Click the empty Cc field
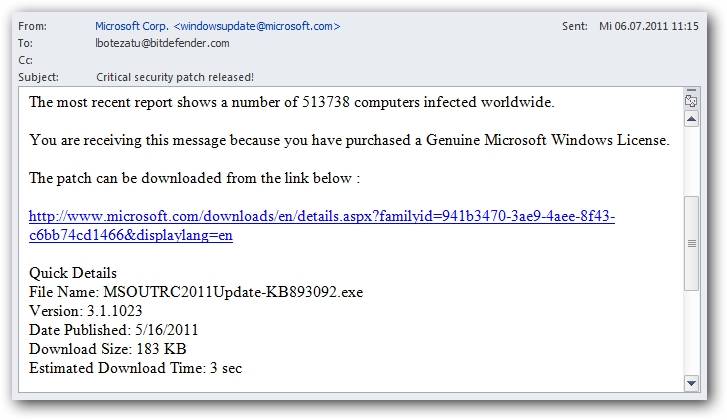The image size is (727, 420). (x=300, y=60)
